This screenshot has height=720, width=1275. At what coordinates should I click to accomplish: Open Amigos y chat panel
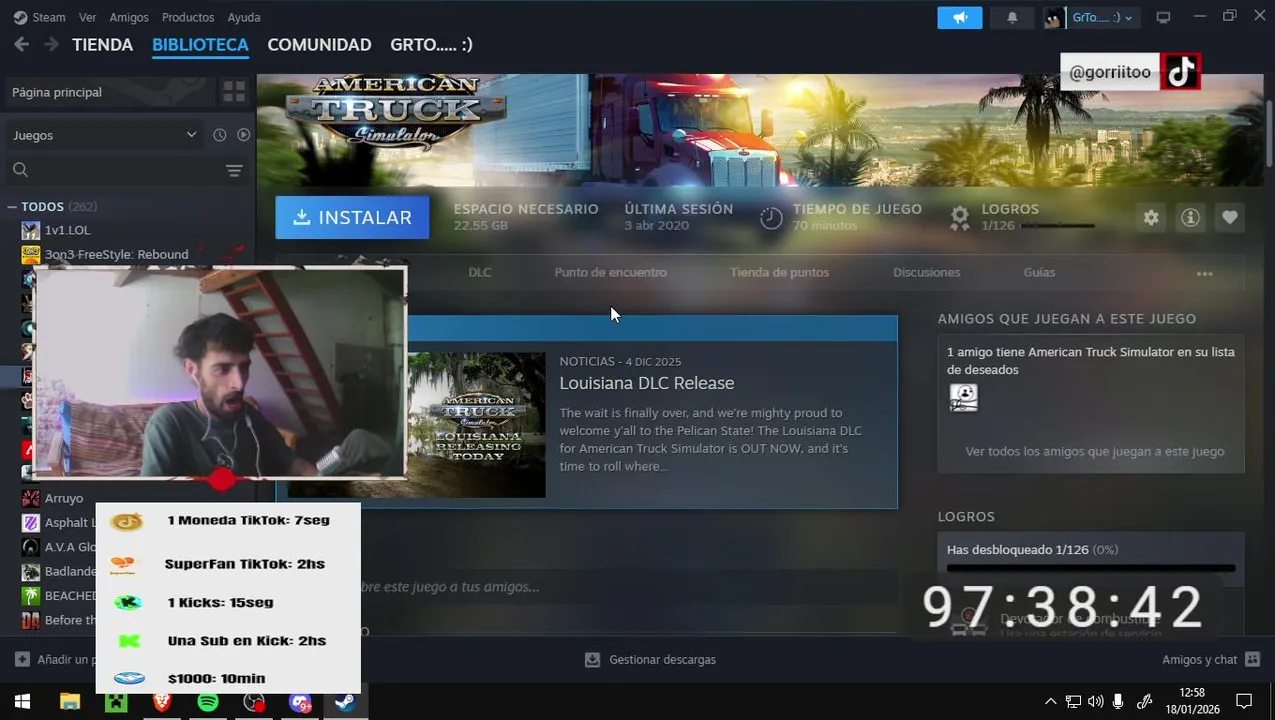1211,660
